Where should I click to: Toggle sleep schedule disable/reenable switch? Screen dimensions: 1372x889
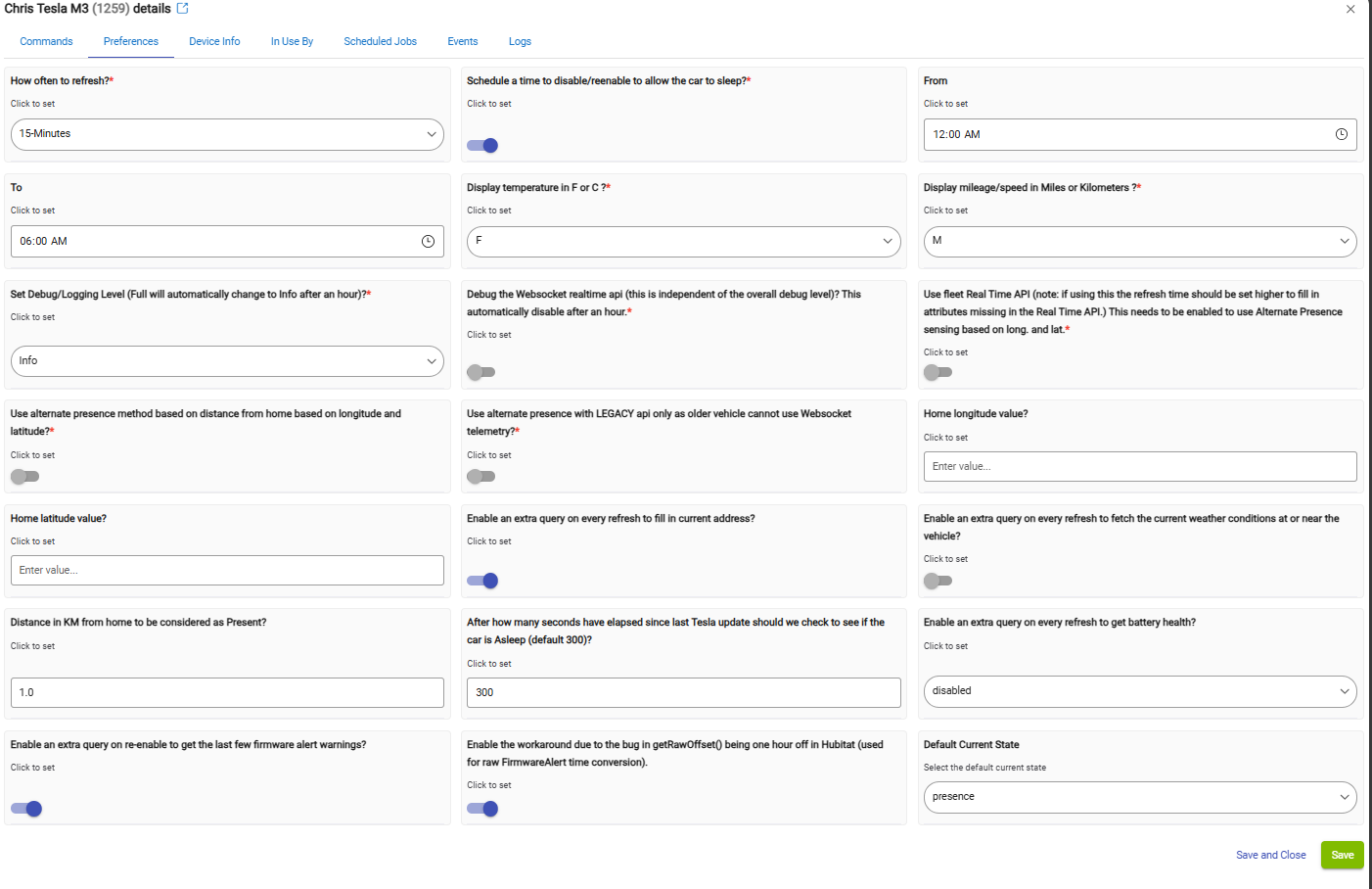click(x=482, y=146)
